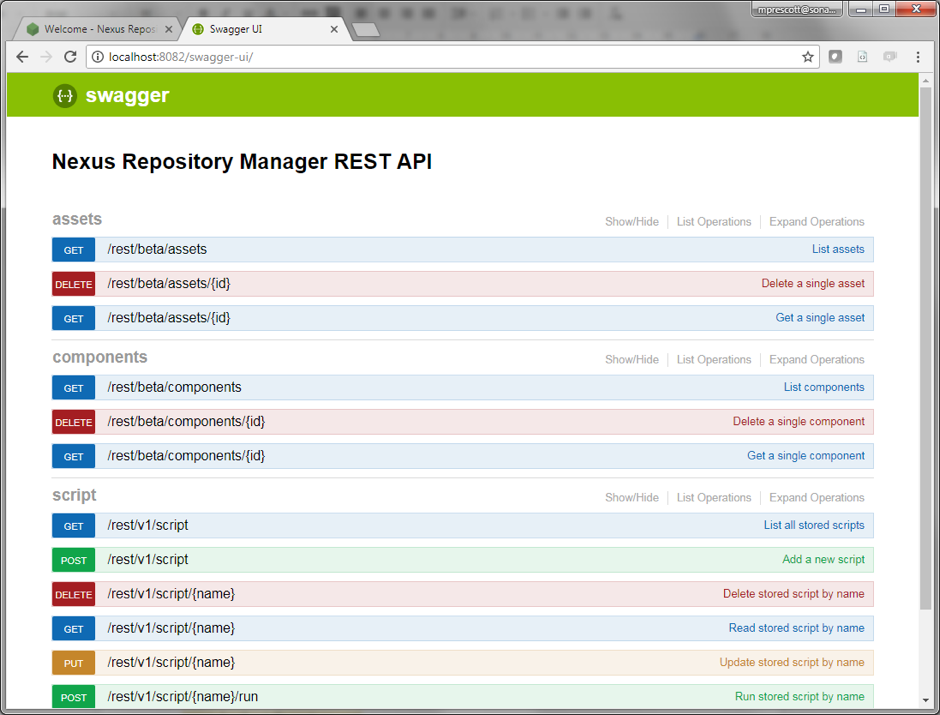The width and height of the screenshot is (940, 715).
Task: Click the swagger logo icon
Action: [65, 96]
